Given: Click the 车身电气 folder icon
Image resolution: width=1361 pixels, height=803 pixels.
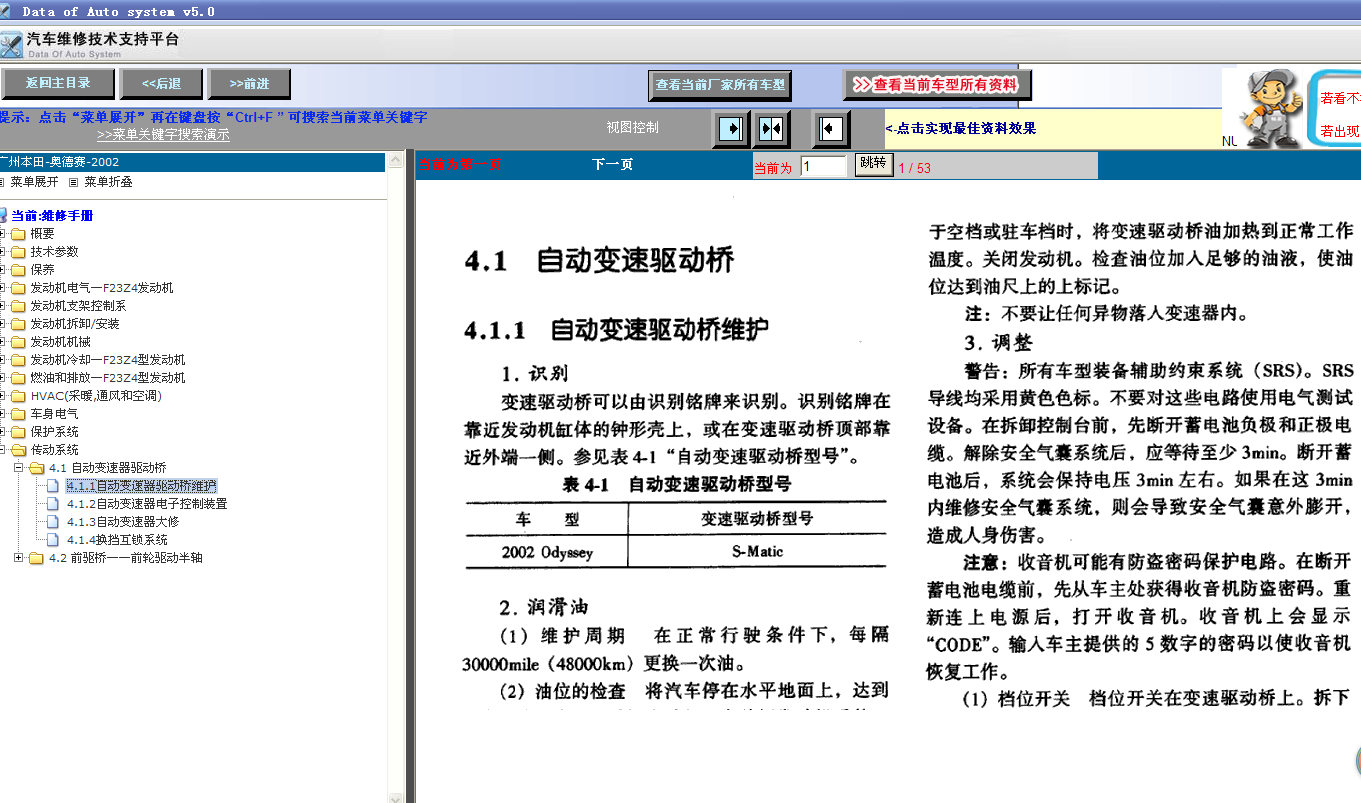Looking at the screenshot, I should 19,413.
